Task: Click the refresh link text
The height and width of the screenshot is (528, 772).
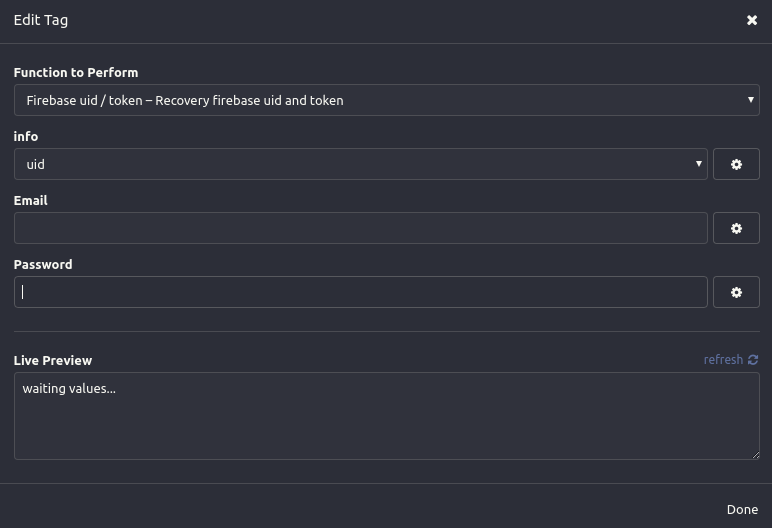Action: click(x=723, y=360)
